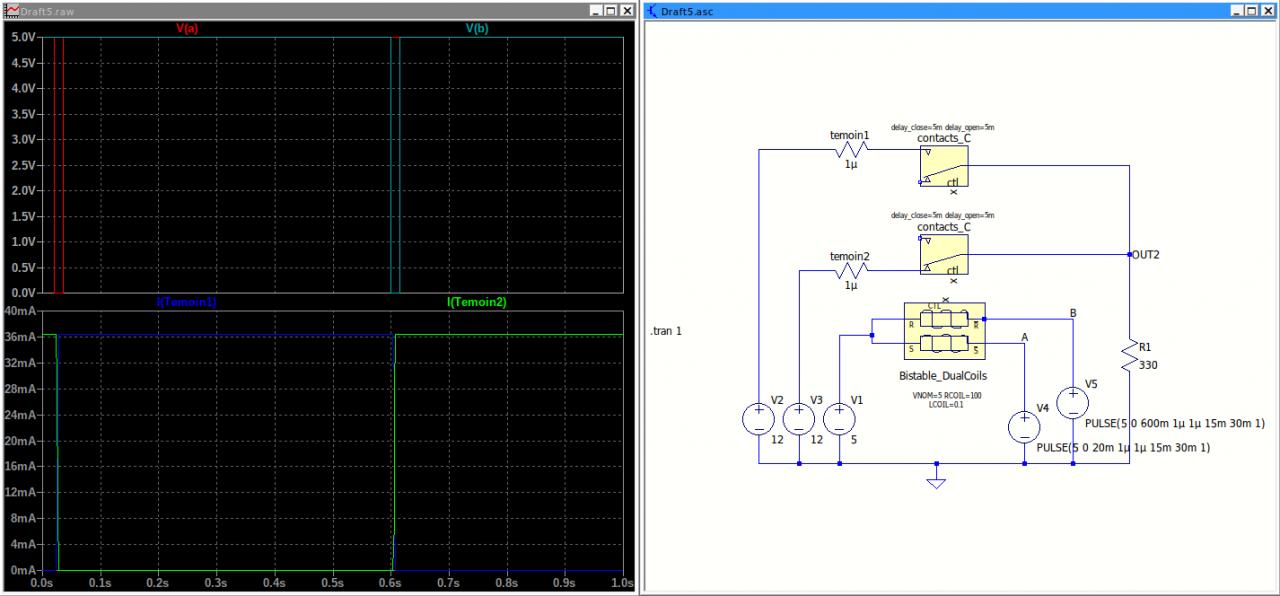Screen dimensions: 1280x596
Task: Select the V(b) trace label
Action: (x=477, y=29)
